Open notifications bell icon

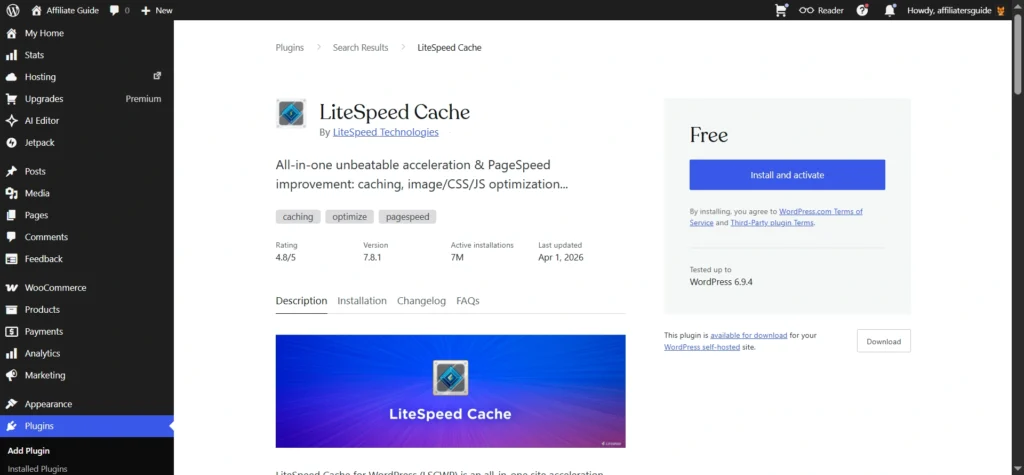click(x=889, y=10)
